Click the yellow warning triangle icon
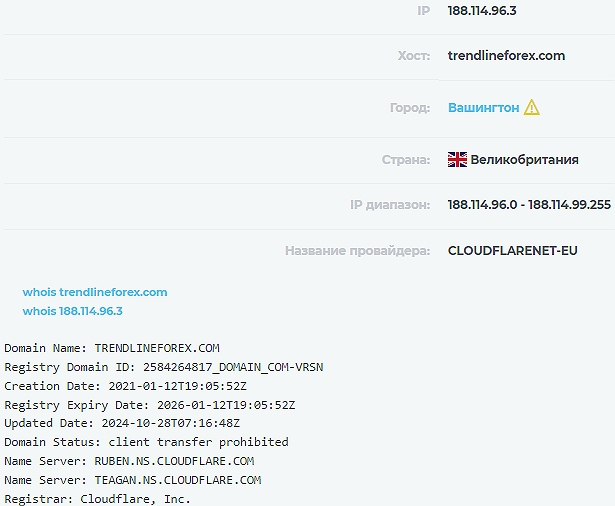This screenshot has width=615, height=506. (x=532, y=107)
